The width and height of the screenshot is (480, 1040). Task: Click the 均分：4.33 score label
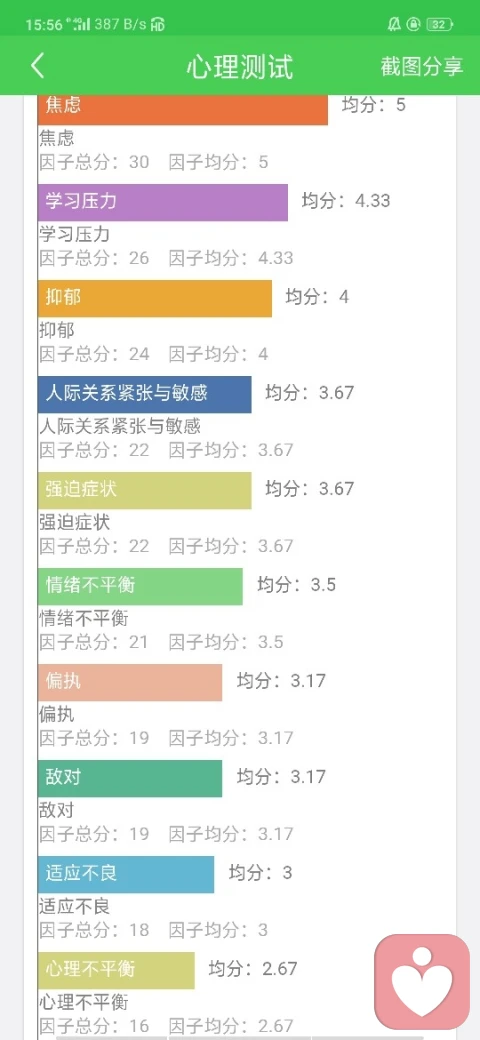point(346,200)
